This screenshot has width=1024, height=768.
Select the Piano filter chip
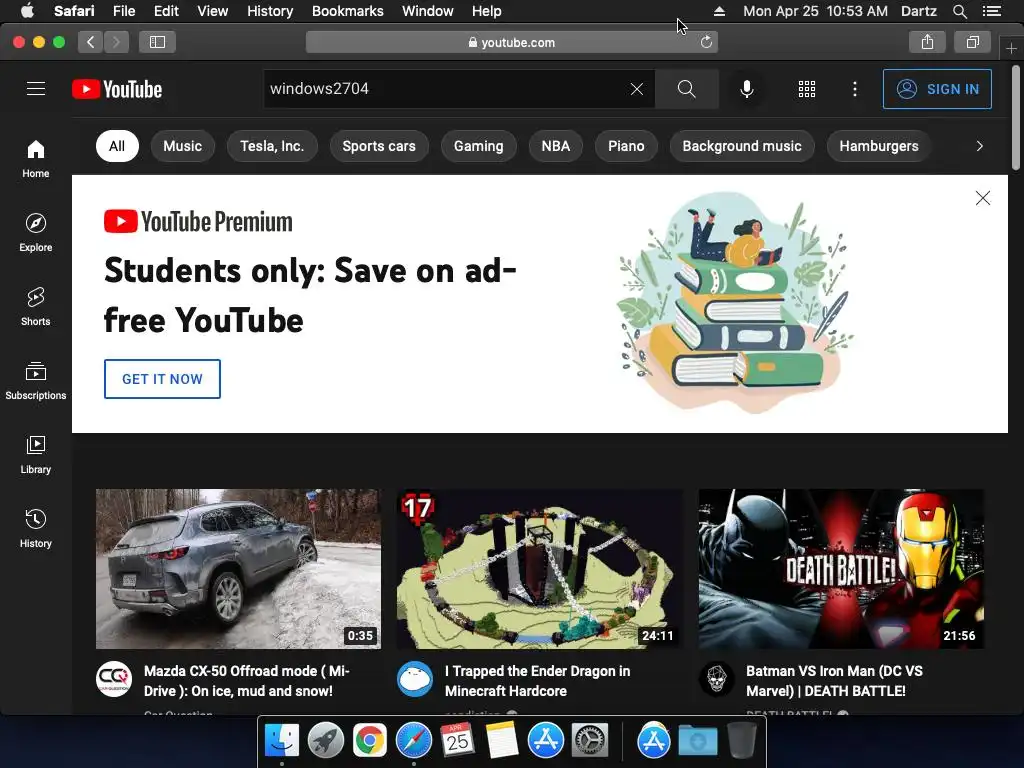(626, 146)
